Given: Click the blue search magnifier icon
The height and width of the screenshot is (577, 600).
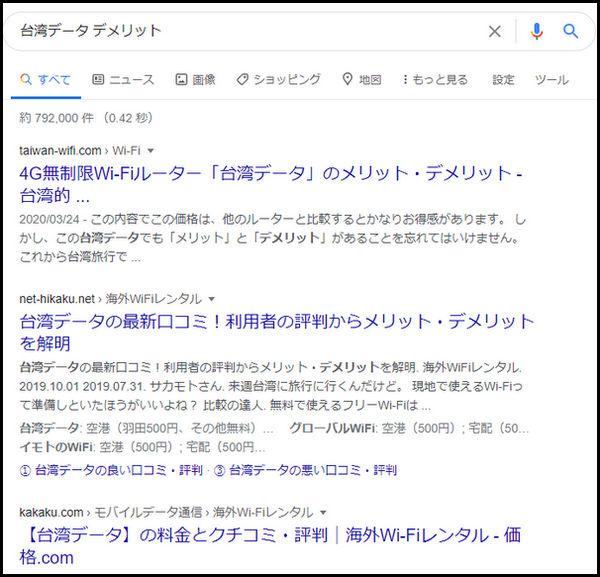Looking at the screenshot, I should click(571, 31).
